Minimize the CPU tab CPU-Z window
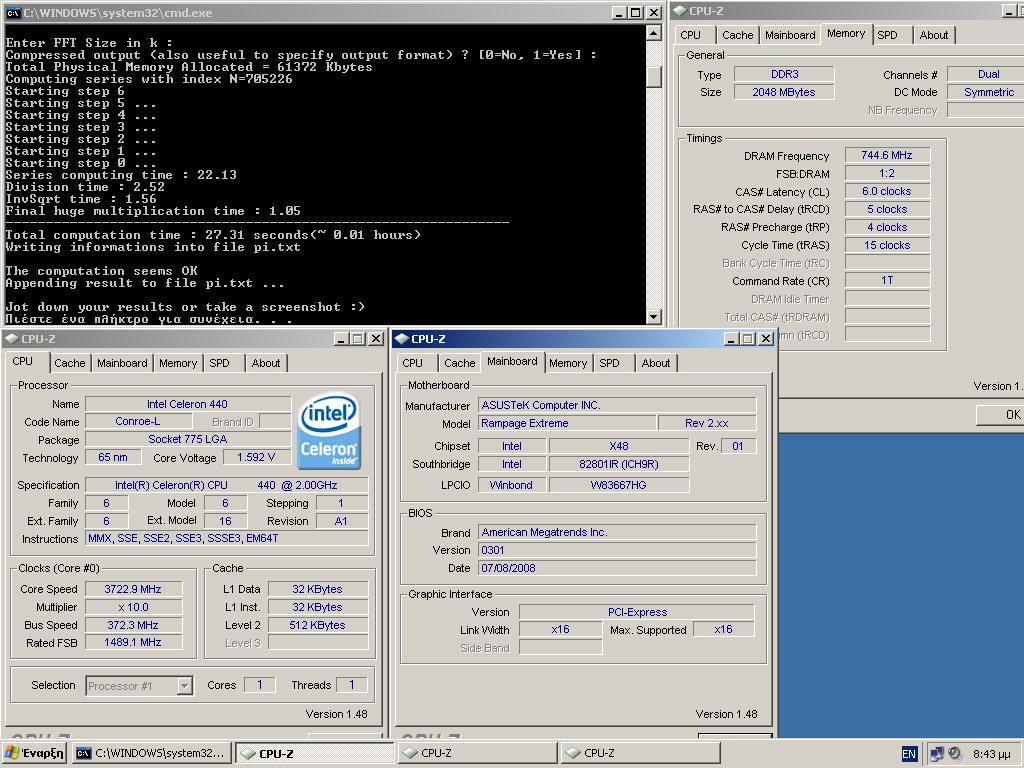1024x768 pixels. coord(342,338)
